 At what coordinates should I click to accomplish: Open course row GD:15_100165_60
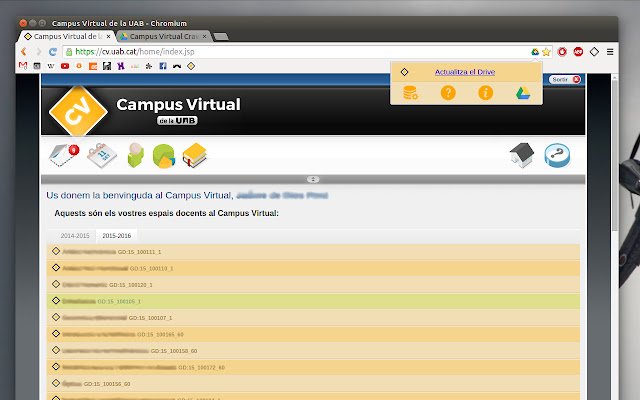click(x=313, y=334)
